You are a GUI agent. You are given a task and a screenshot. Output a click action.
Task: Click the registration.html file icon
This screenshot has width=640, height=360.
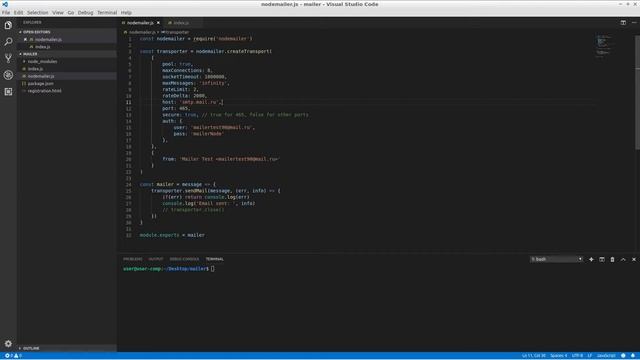pos(24,91)
